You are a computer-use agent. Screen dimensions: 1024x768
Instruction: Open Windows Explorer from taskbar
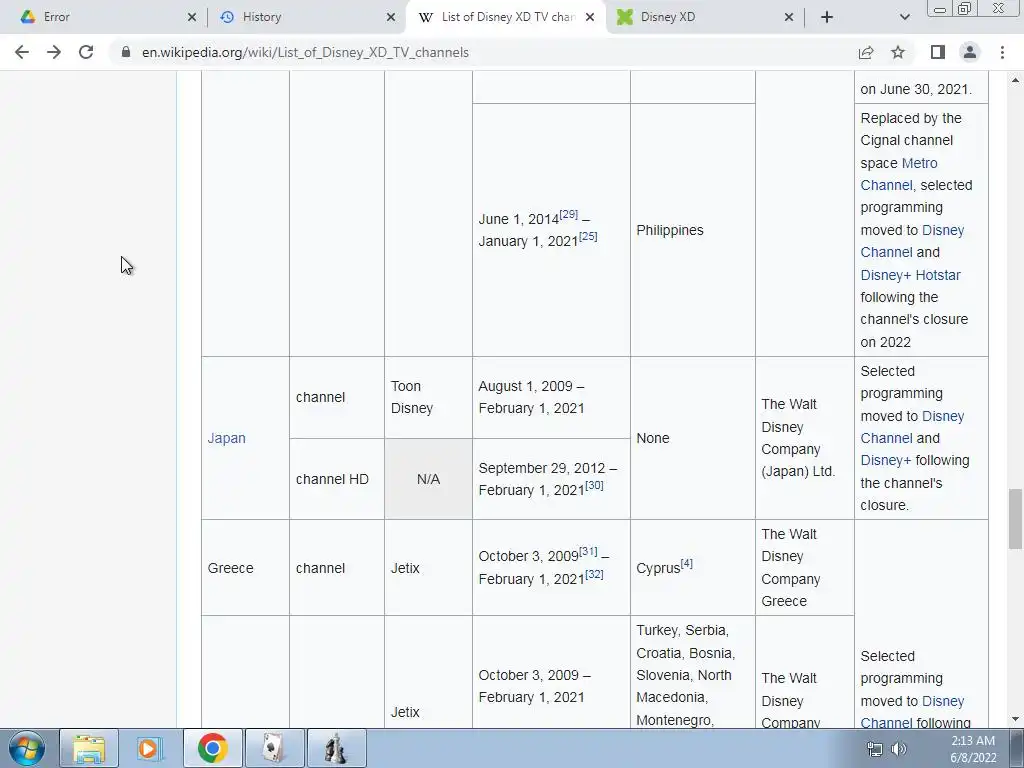click(89, 748)
